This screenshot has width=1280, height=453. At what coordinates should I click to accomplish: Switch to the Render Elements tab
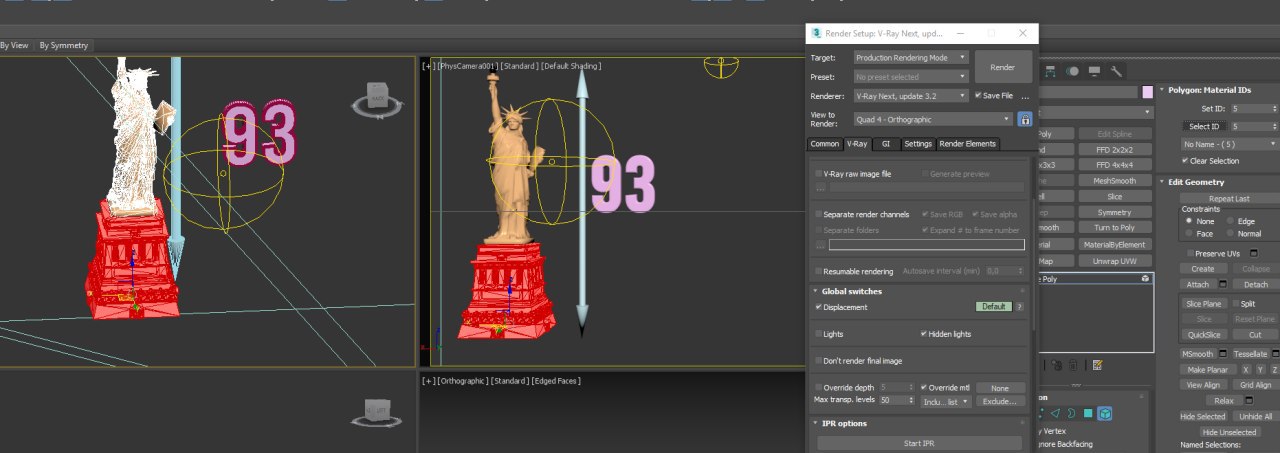[968, 144]
